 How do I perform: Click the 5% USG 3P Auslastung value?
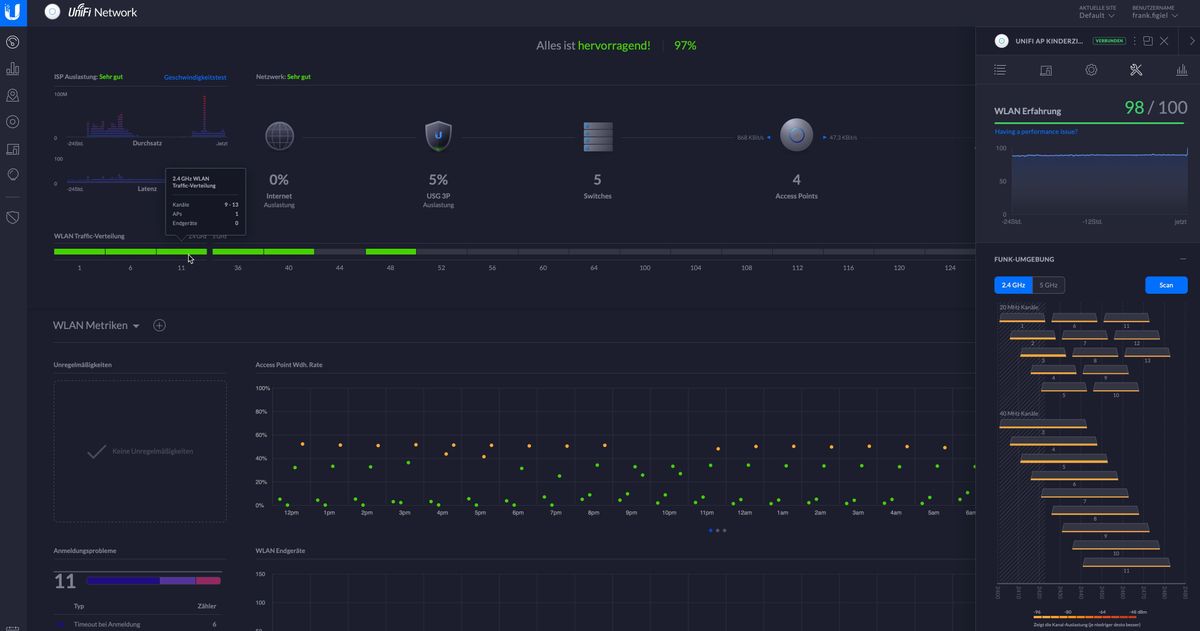[438, 180]
